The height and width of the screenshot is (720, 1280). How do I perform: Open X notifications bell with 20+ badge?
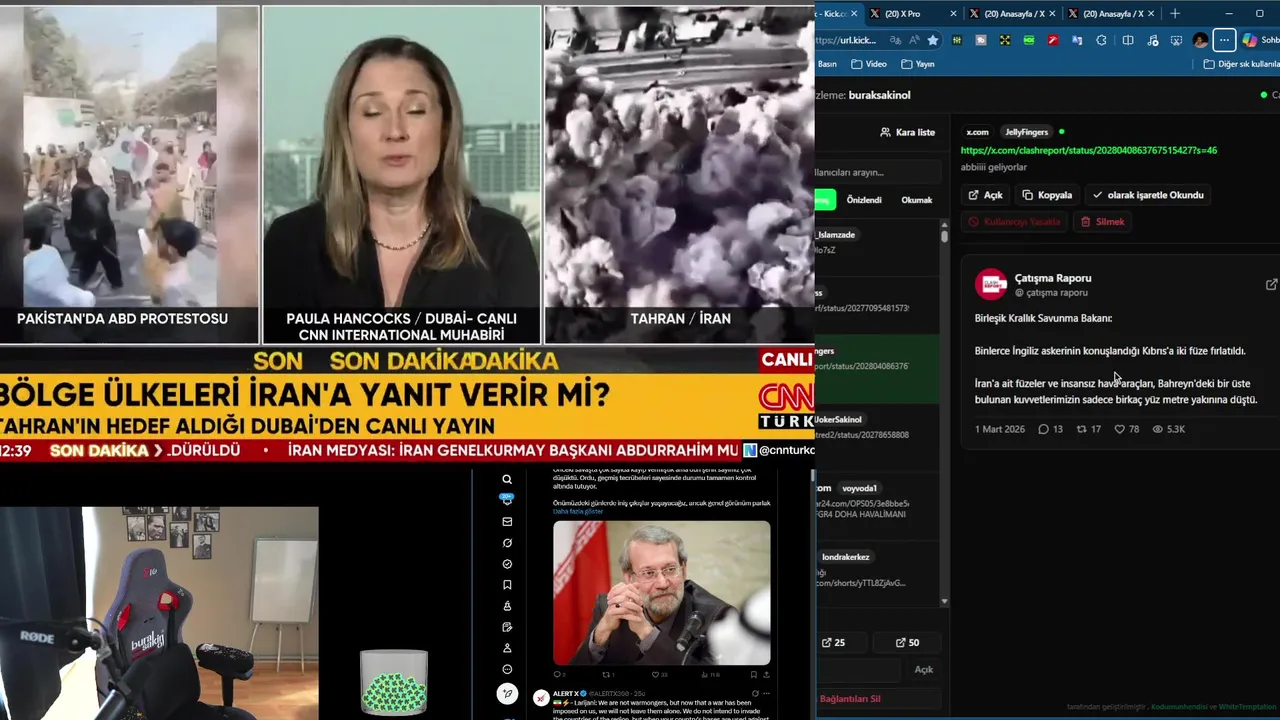click(507, 500)
